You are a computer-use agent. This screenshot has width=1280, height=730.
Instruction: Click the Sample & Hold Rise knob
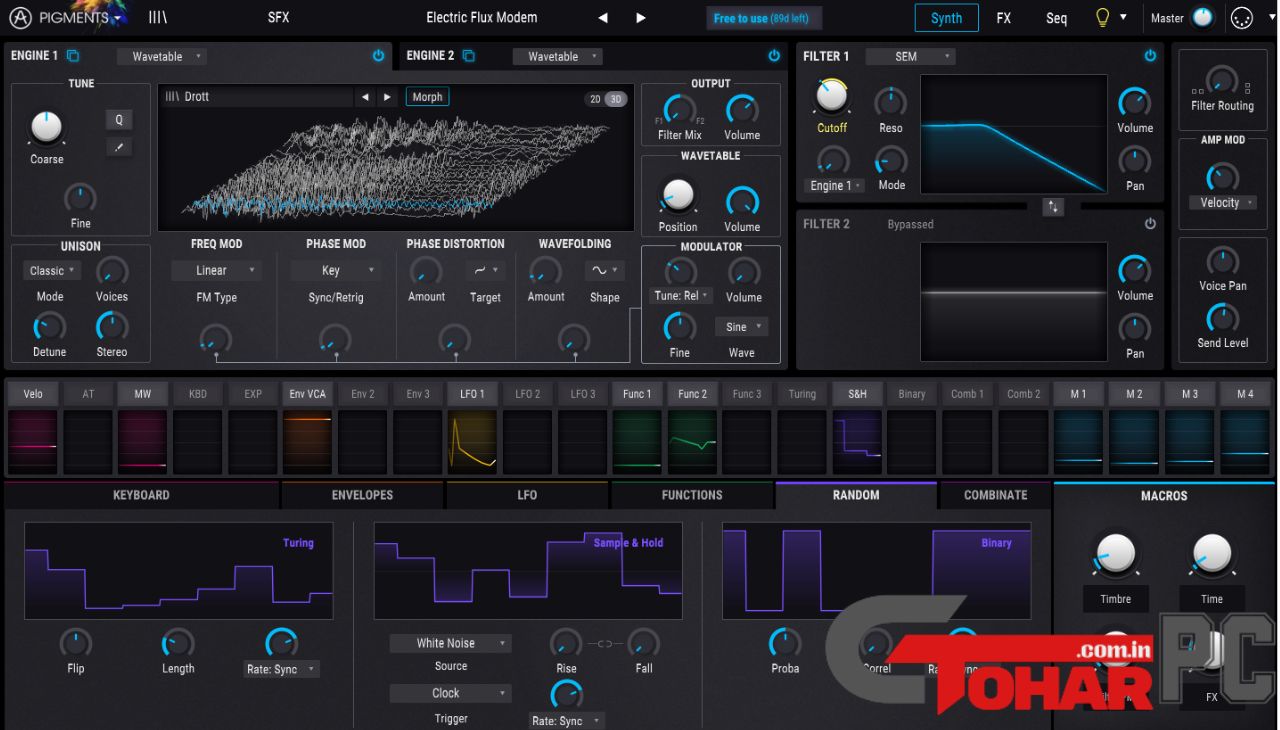[x=566, y=643]
